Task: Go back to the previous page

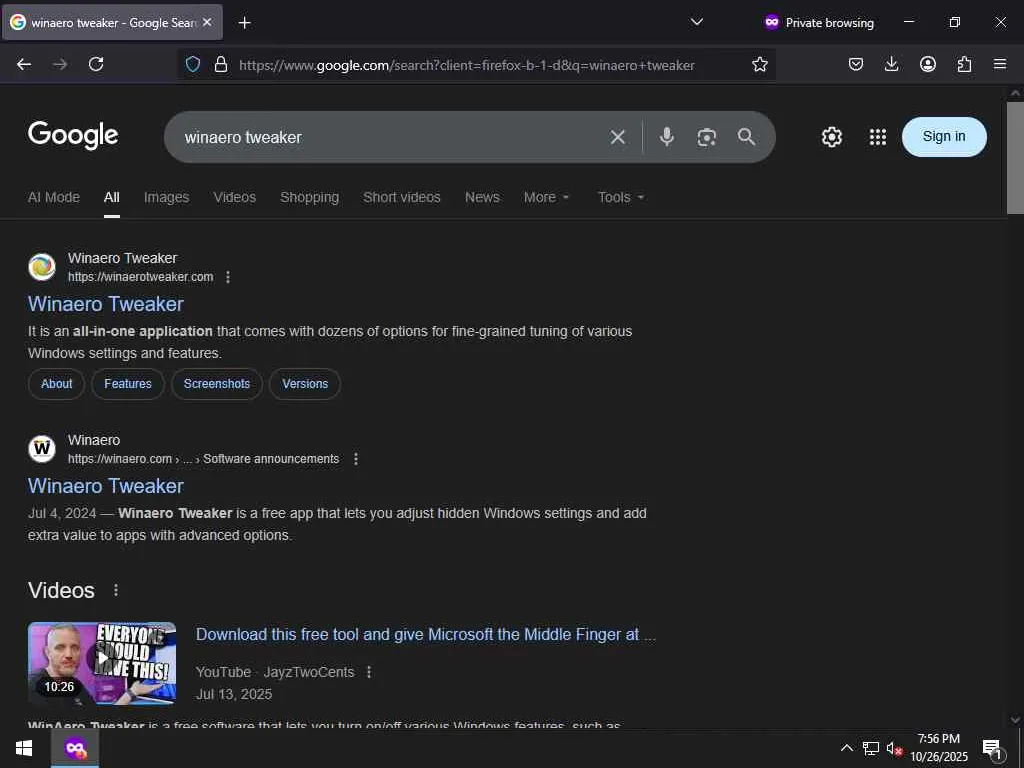Action: point(24,64)
